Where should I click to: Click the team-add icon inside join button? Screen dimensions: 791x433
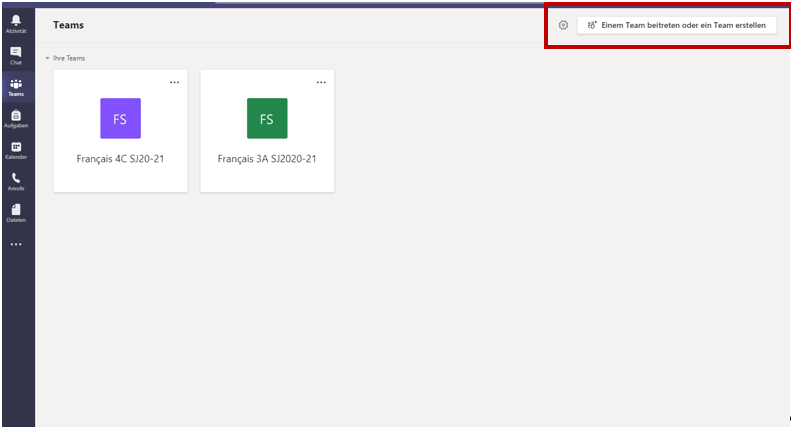(592, 25)
